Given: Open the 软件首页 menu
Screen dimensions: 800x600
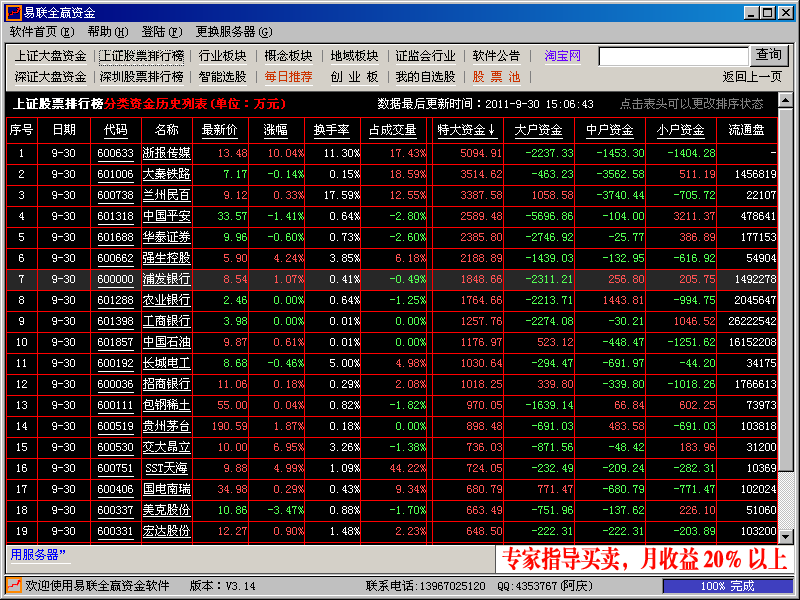Looking at the screenshot, I should [41, 32].
